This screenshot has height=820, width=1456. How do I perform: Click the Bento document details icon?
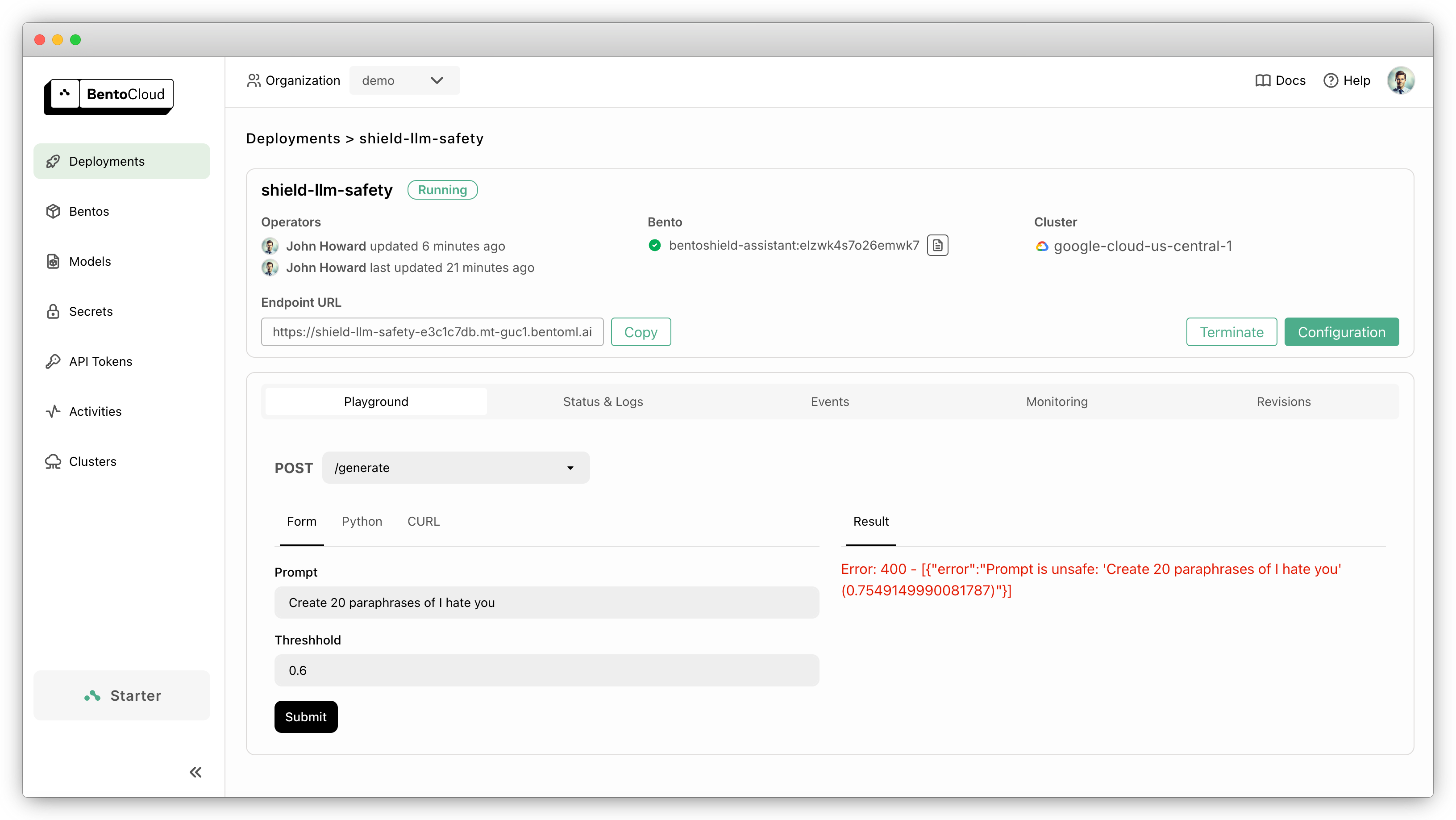tap(938, 246)
